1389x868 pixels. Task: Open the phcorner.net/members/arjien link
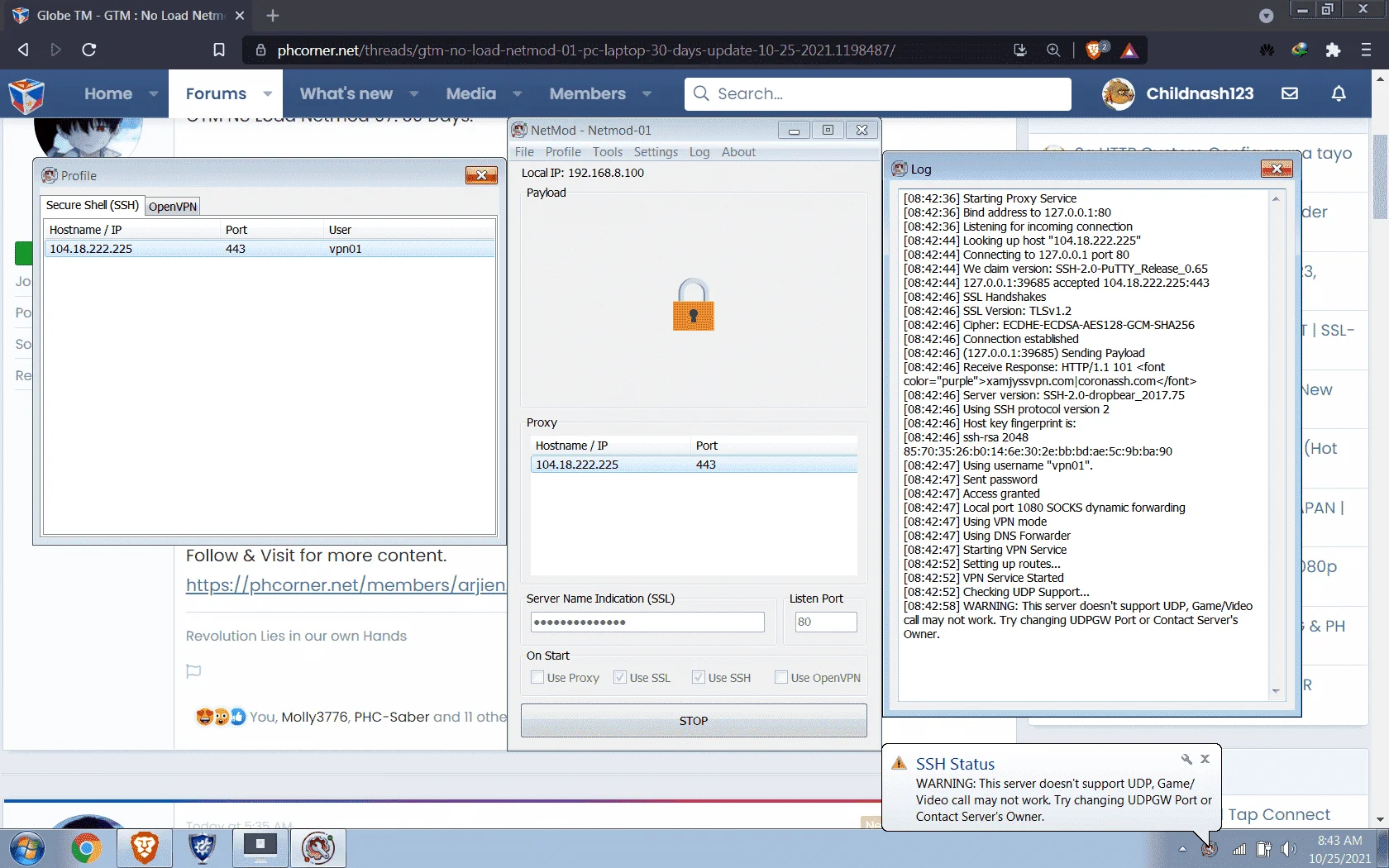click(346, 585)
